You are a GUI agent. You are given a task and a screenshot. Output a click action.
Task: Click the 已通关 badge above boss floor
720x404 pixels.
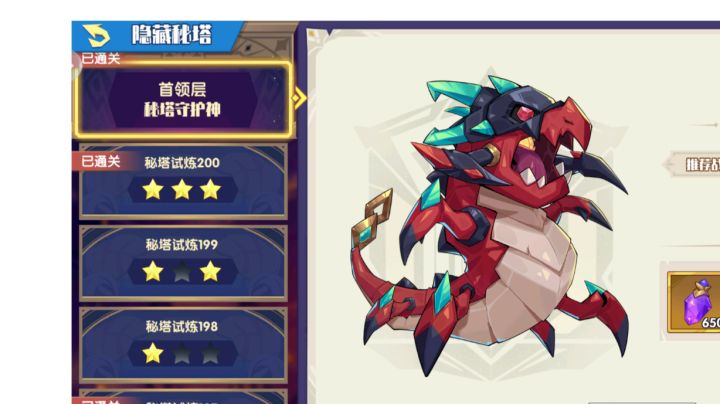(101, 59)
